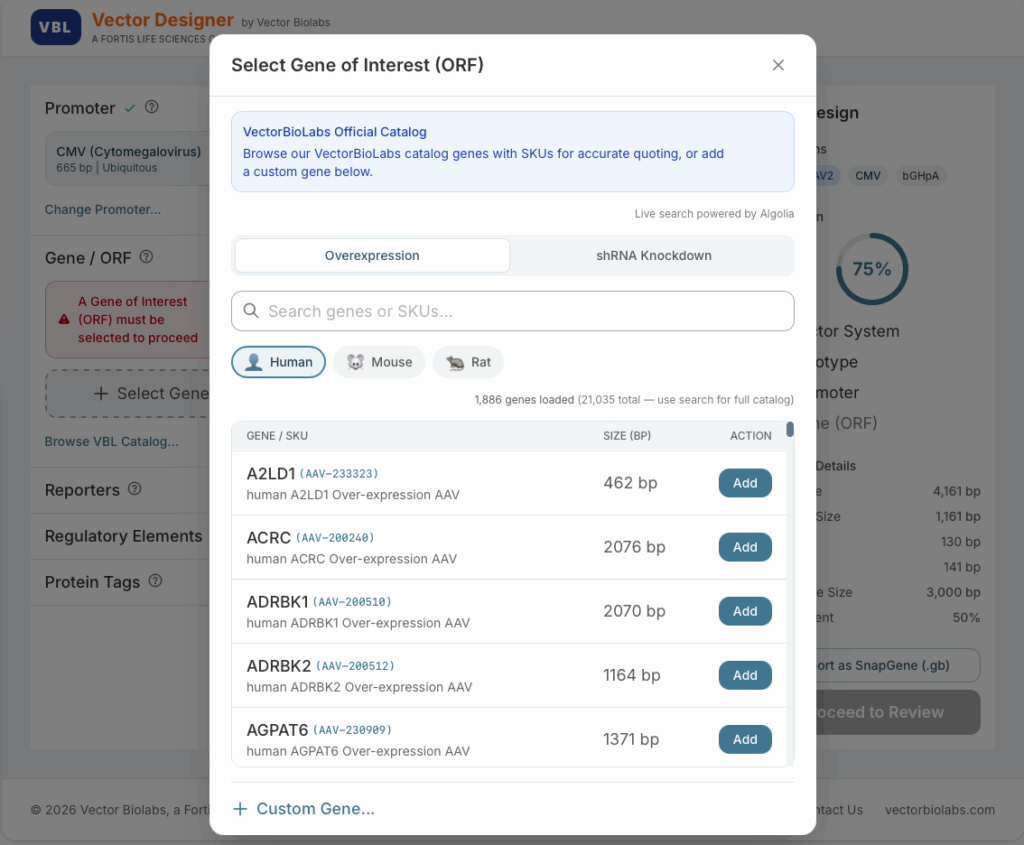Click the AGPAT6 SKU AAV-230909
This screenshot has width=1024, height=845.
point(352,729)
